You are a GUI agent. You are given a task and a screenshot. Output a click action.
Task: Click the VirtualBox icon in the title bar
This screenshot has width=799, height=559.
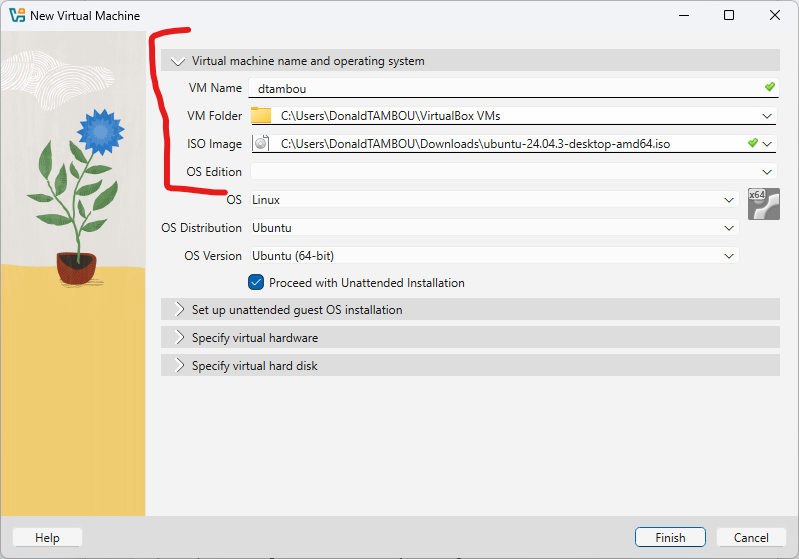[17, 15]
